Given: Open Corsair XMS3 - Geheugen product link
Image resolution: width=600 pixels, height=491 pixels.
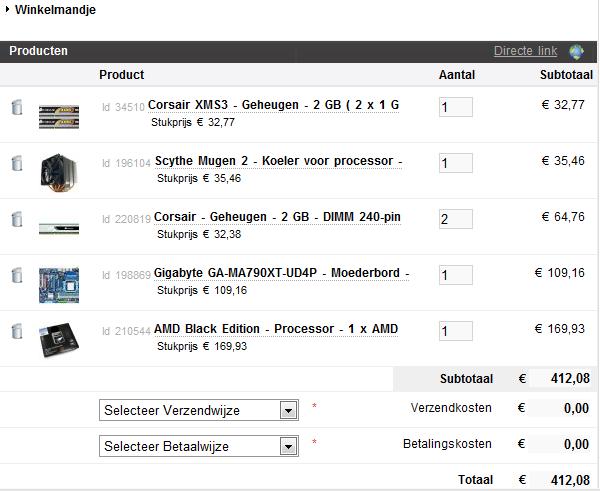Looking at the screenshot, I should coord(273,105).
